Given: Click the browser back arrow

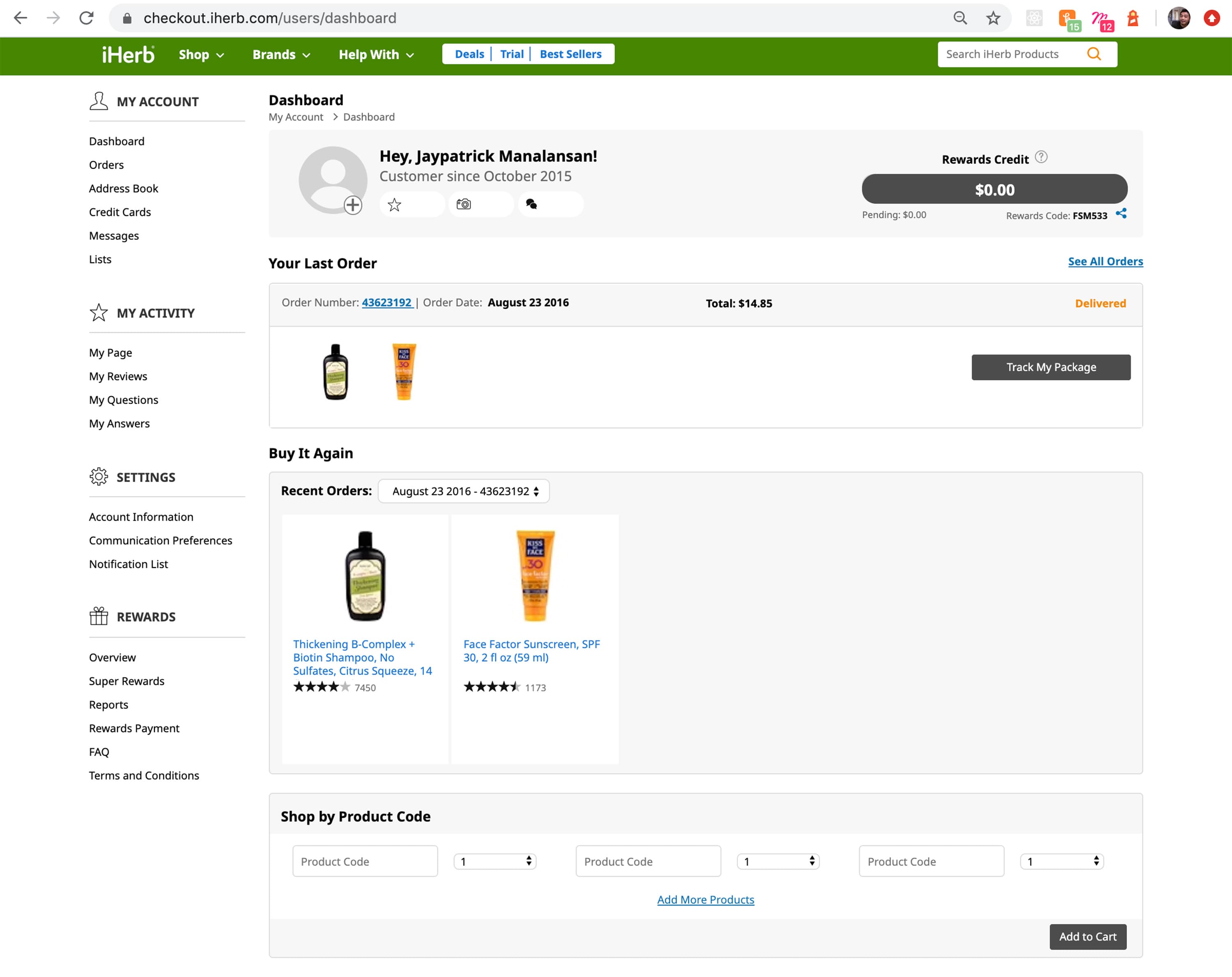Looking at the screenshot, I should 21,18.
